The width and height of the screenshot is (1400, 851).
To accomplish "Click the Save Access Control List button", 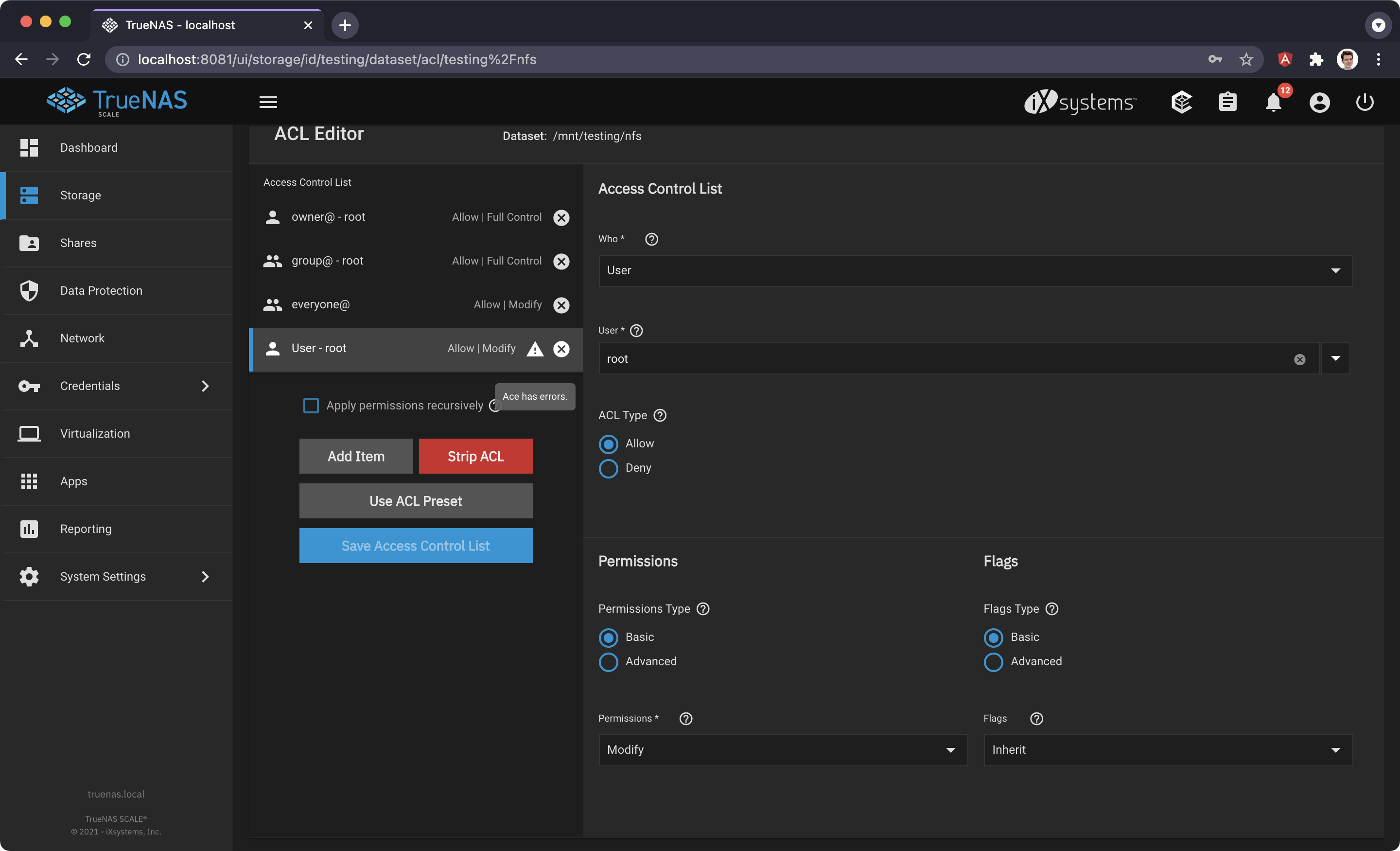I will (x=415, y=546).
